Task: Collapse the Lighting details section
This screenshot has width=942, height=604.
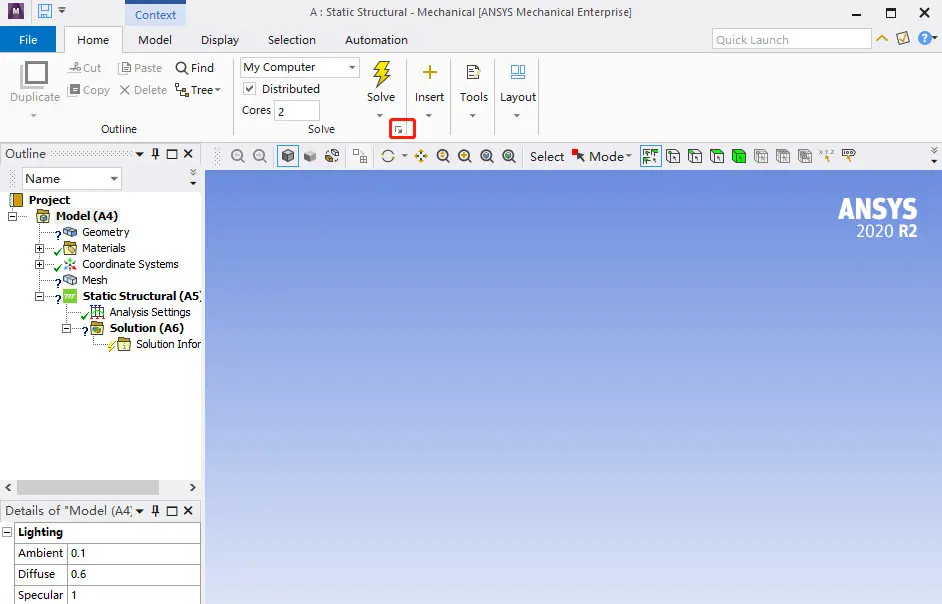Action: 7,532
